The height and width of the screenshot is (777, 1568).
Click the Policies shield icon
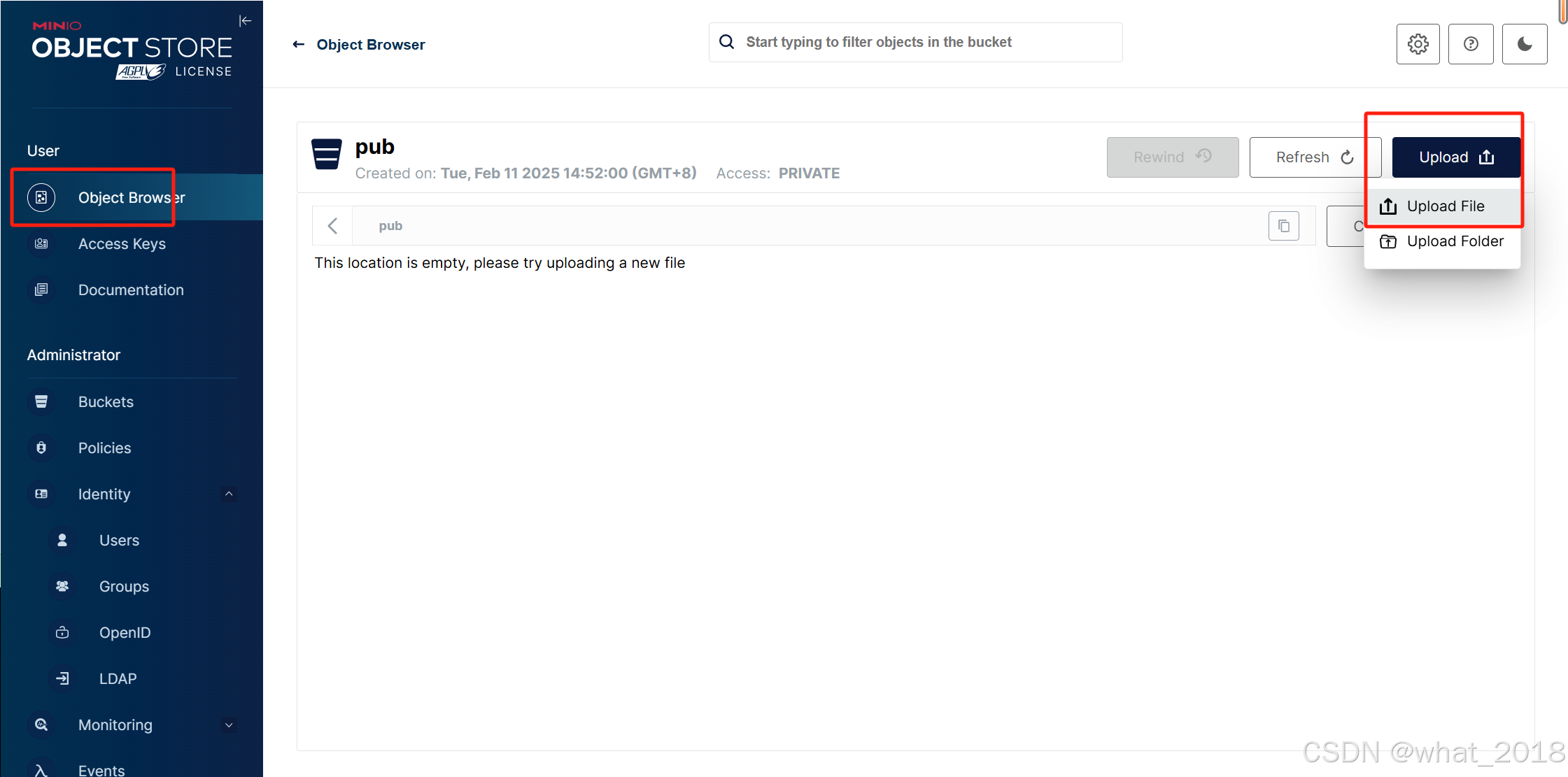pyautogui.click(x=41, y=448)
